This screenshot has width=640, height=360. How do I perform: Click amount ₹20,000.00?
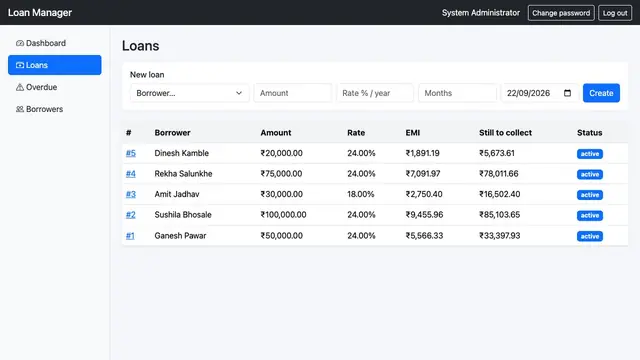point(282,153)
